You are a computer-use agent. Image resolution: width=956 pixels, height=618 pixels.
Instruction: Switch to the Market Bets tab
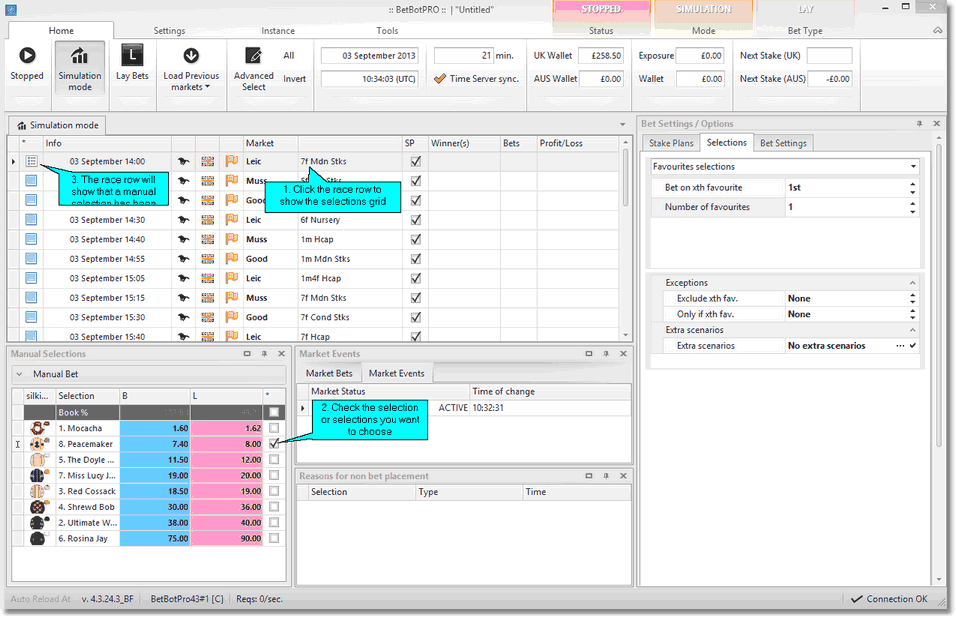[x=329, y=374]
